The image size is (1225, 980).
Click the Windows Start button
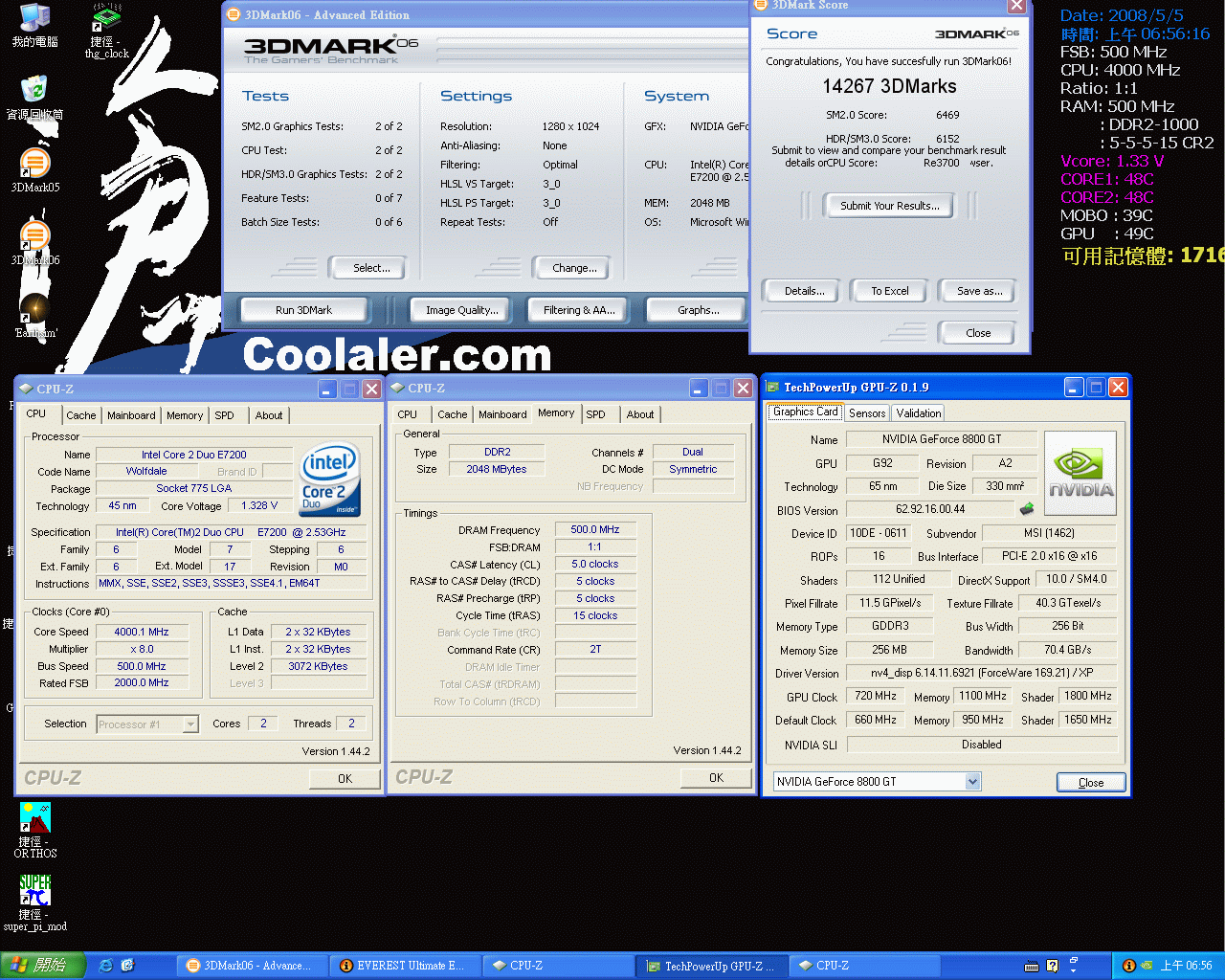click(x=43, y=966)
